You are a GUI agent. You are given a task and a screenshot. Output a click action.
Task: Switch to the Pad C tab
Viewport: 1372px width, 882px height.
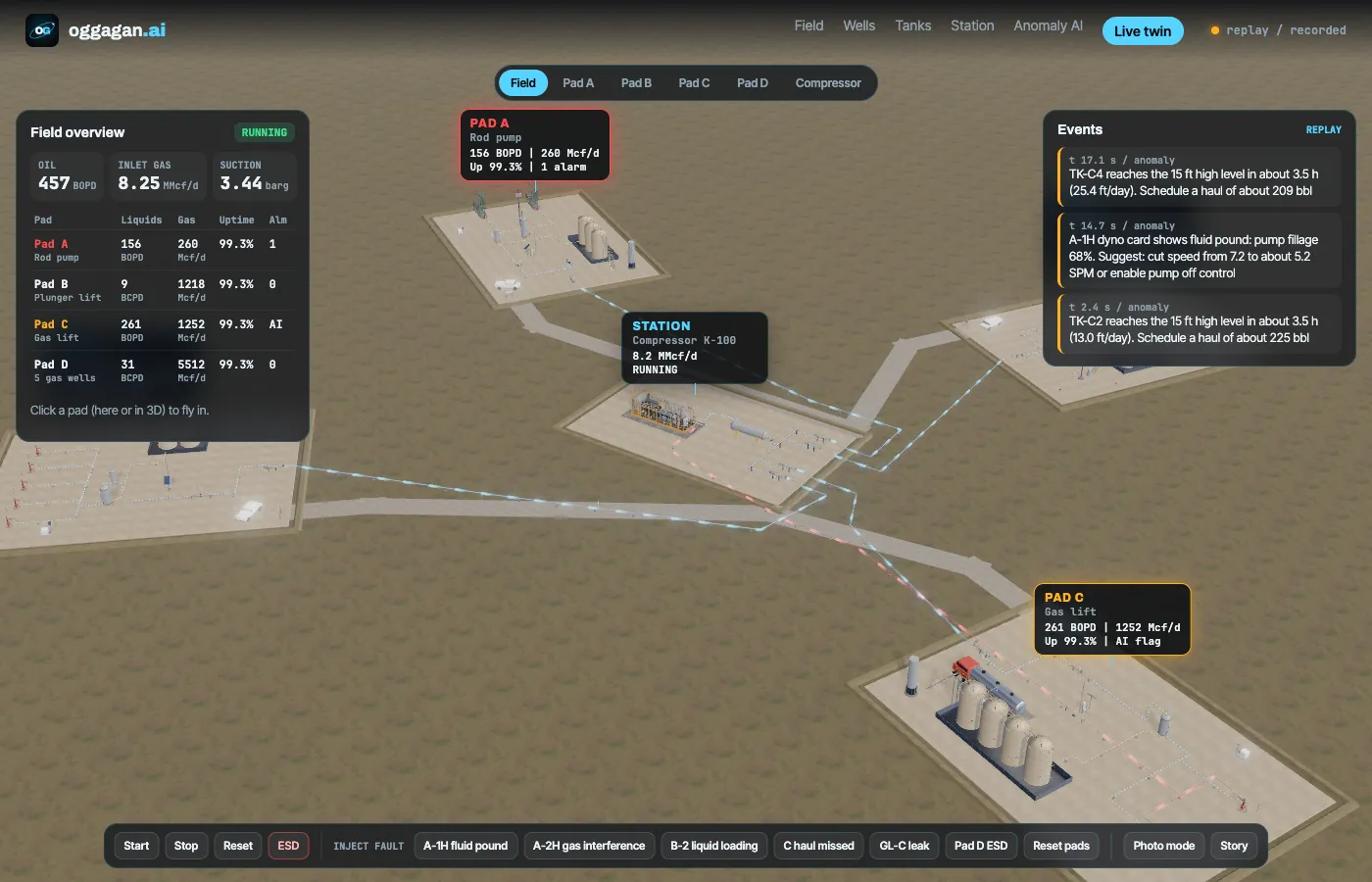pyautogui.click(x=694, y=83)
